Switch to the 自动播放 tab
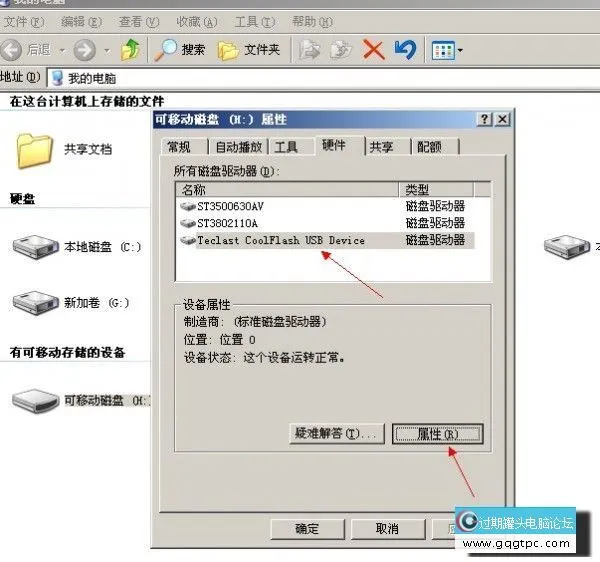Screen dimensions: 600x562 click(x=238, y=147)
